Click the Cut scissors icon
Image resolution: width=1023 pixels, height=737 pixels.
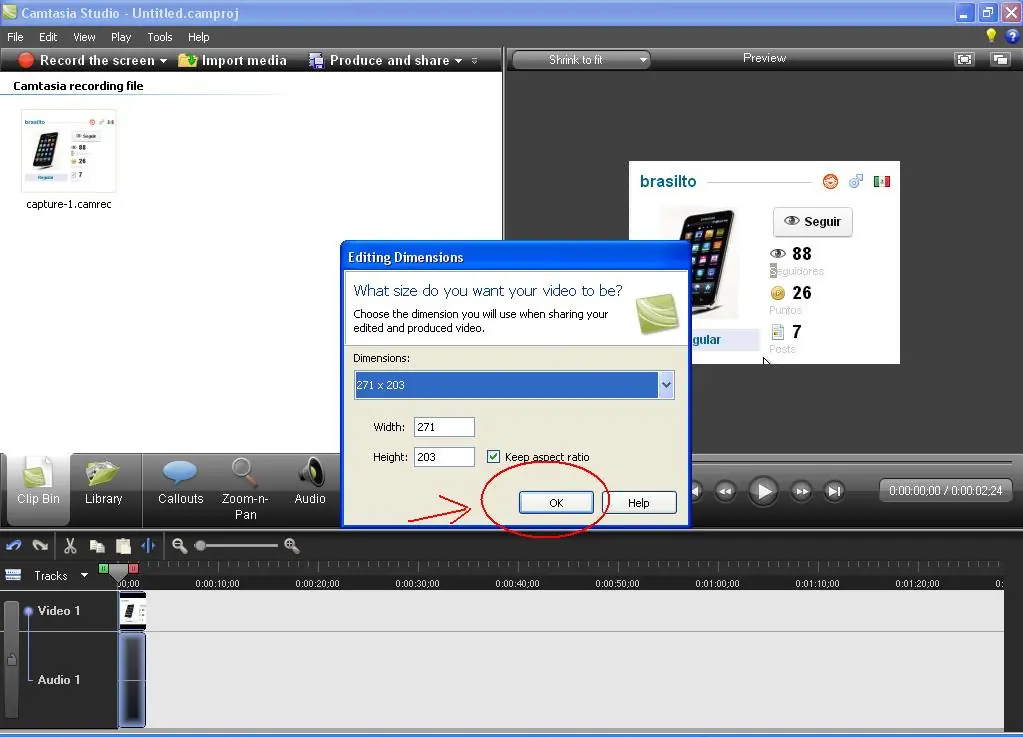70,545
